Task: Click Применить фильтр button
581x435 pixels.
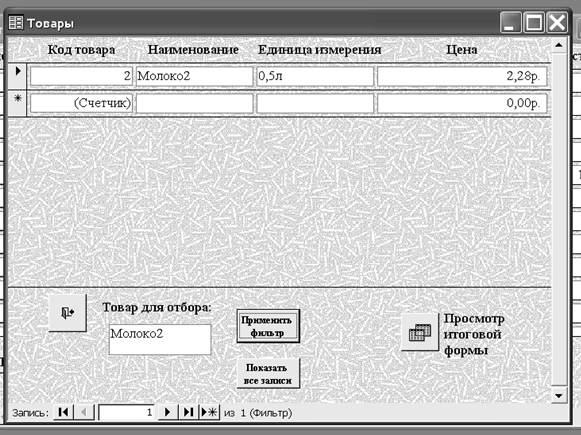Action: pyautogui.click(x=268, y=326)
